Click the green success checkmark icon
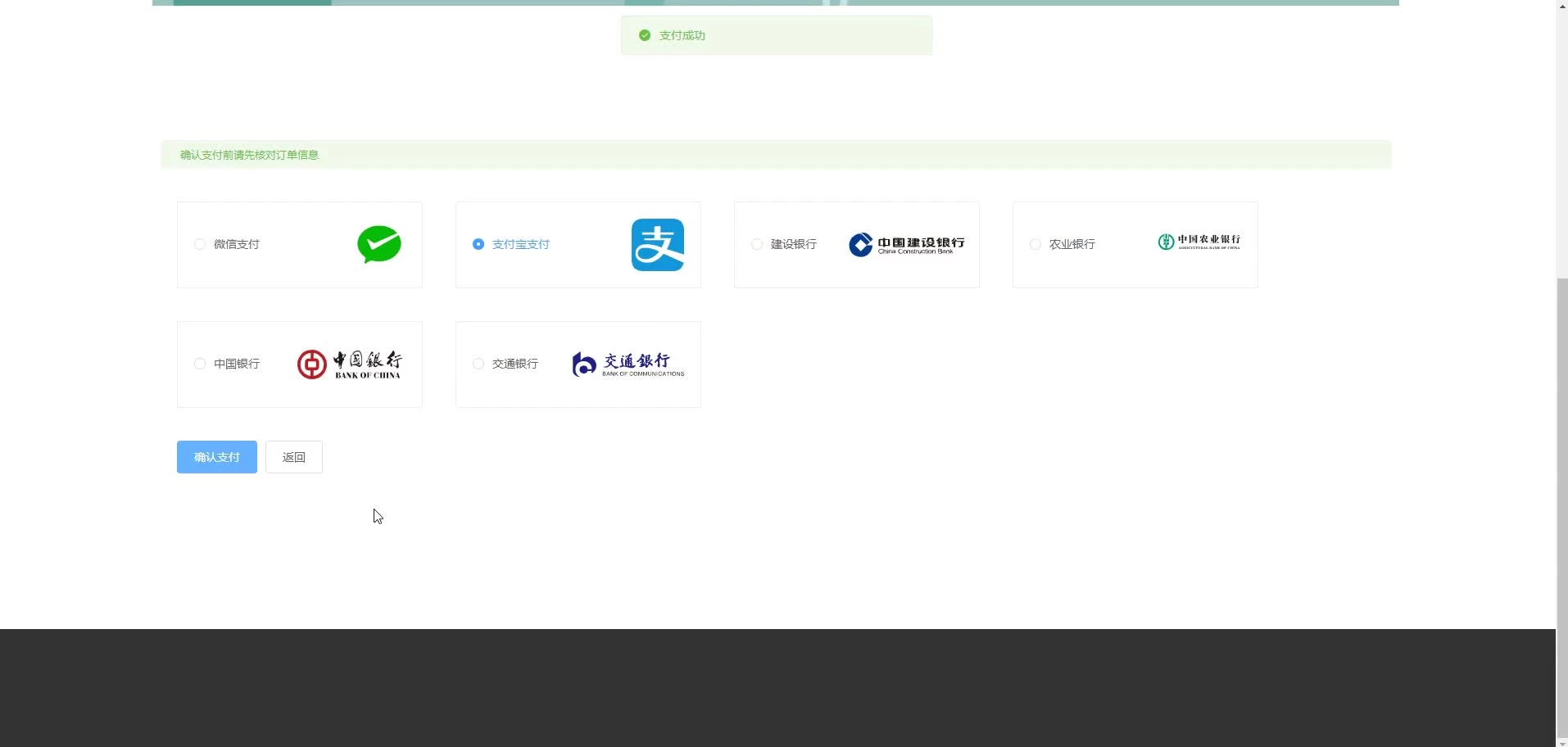The width and height of the screenshot is (1568, 747). click(645, 35)
